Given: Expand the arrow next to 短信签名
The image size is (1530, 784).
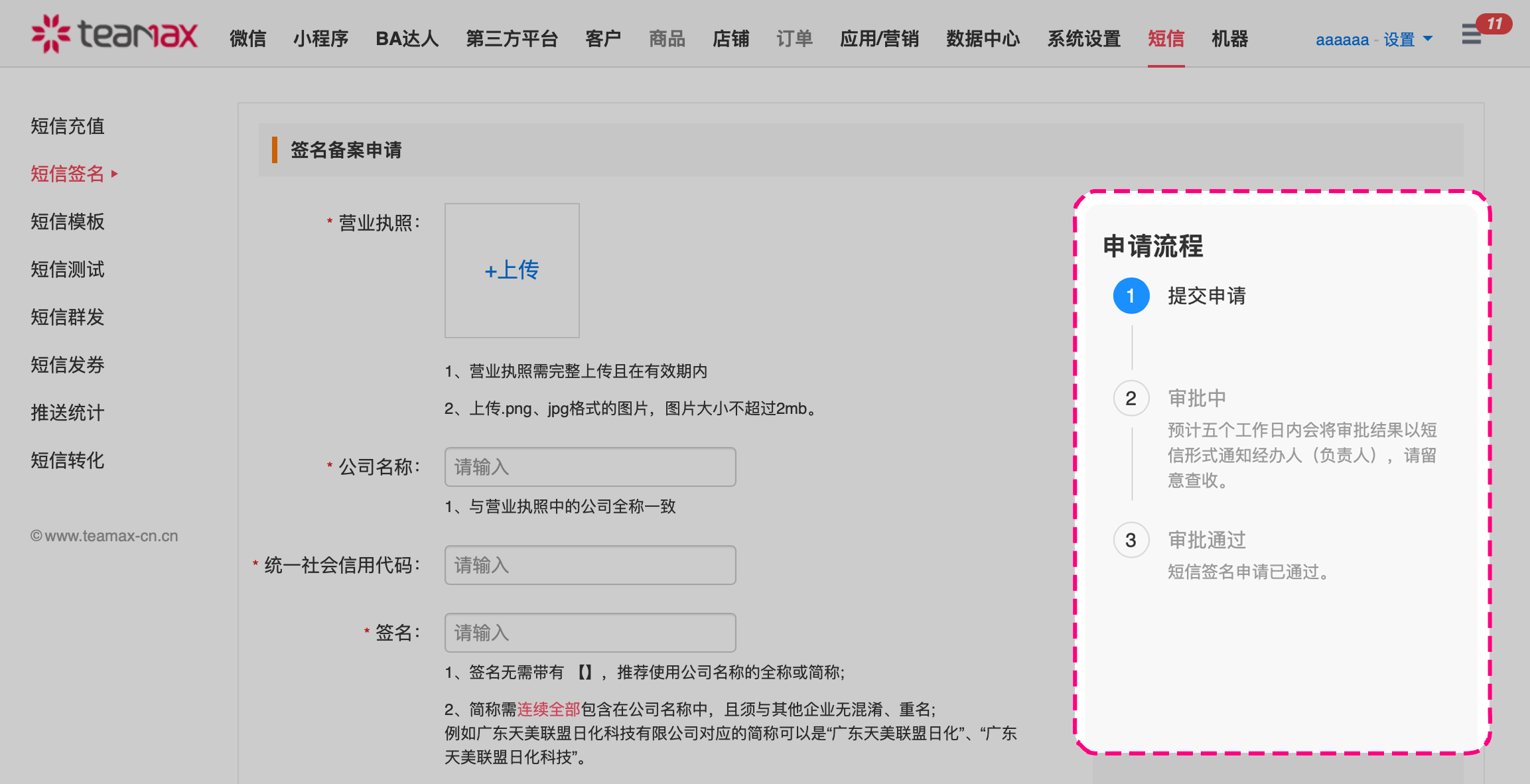Looking at the screenshot, I should click(115, 174).
